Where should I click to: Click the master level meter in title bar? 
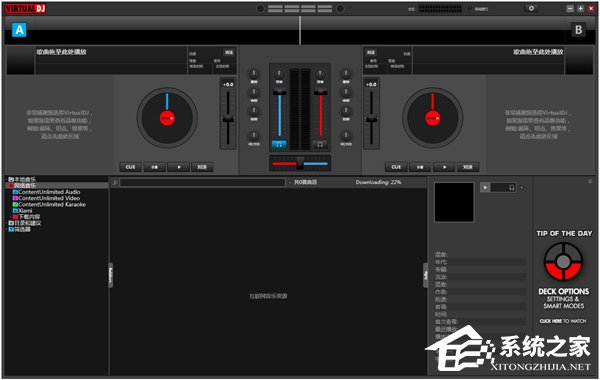440,8
